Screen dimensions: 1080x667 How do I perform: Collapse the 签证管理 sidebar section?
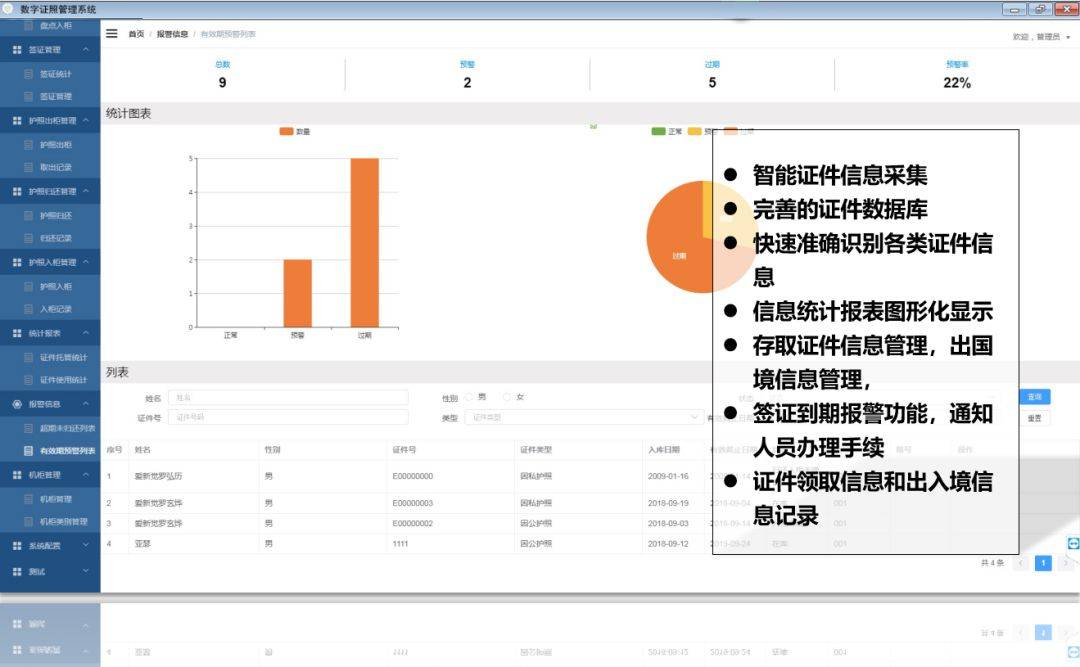tap(86, 50)
